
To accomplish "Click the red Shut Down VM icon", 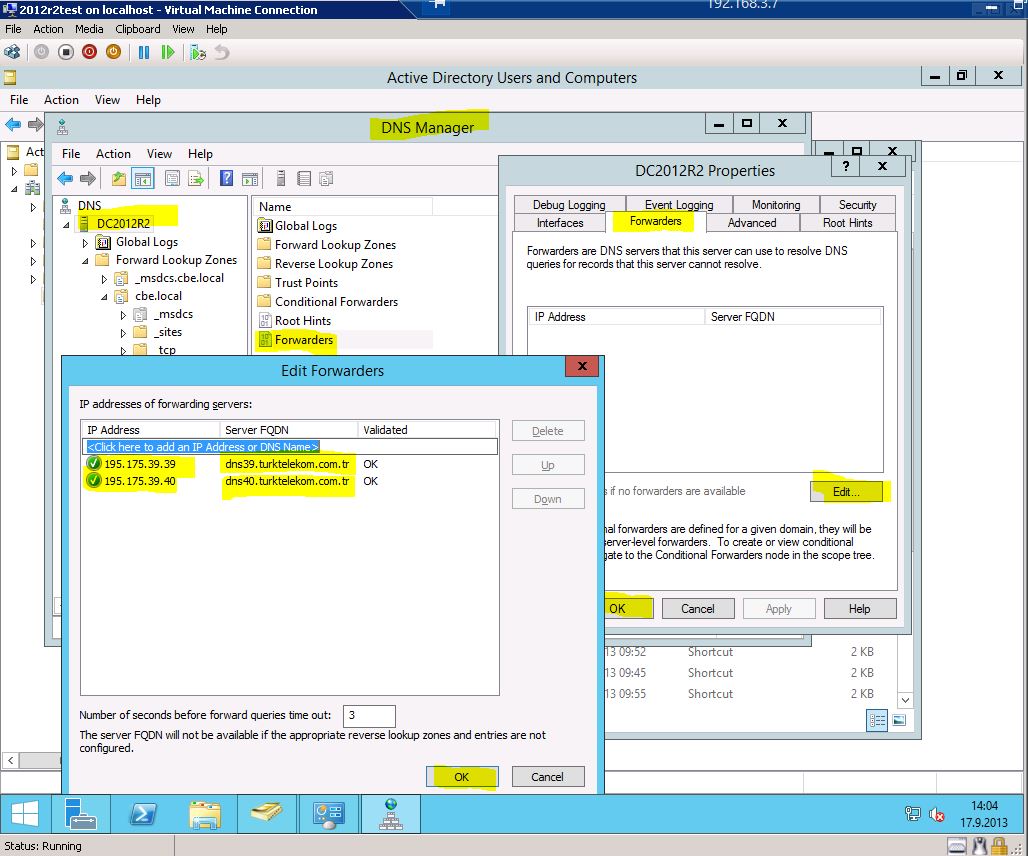I will pos(89,52).
